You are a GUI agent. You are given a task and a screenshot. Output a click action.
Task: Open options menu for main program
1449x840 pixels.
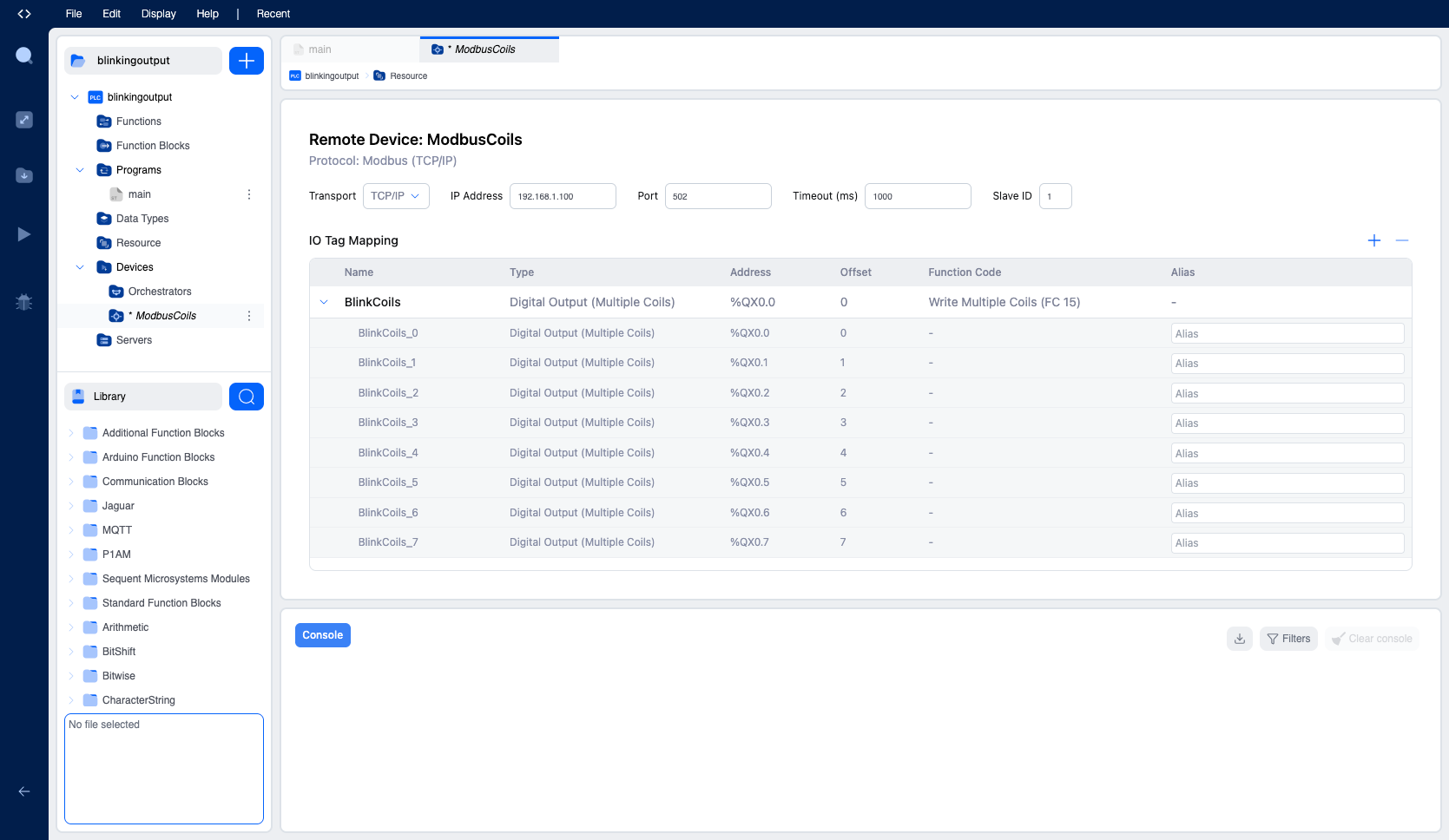[249, 194]
